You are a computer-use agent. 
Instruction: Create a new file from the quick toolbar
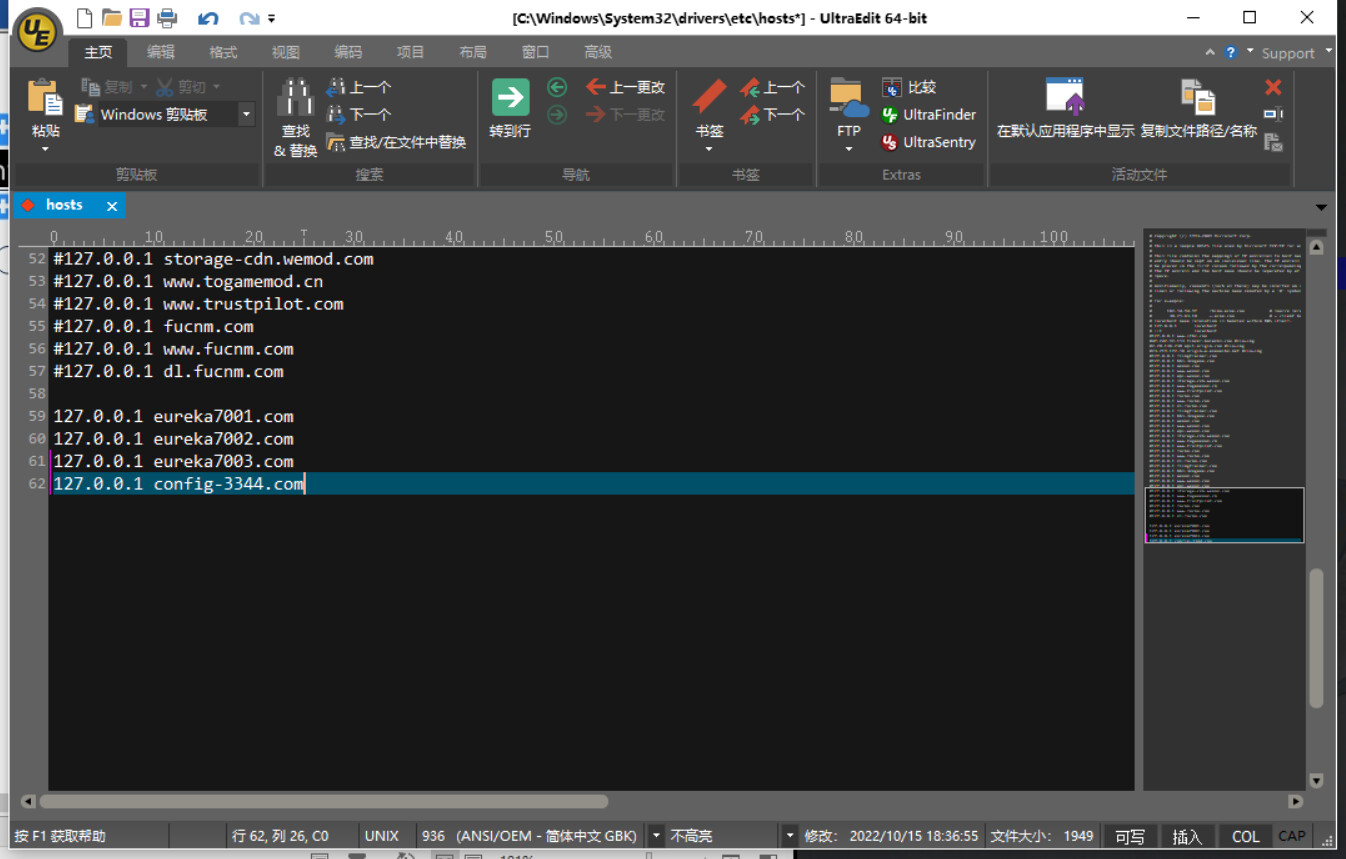click(85, 18)
